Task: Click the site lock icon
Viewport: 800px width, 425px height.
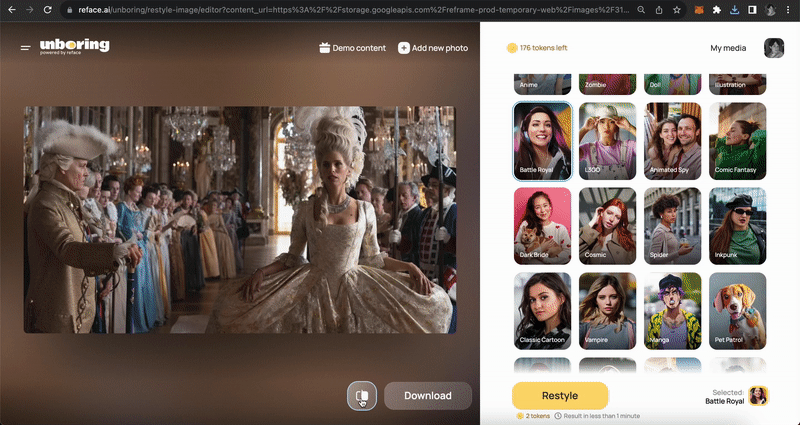Action: 70,10
